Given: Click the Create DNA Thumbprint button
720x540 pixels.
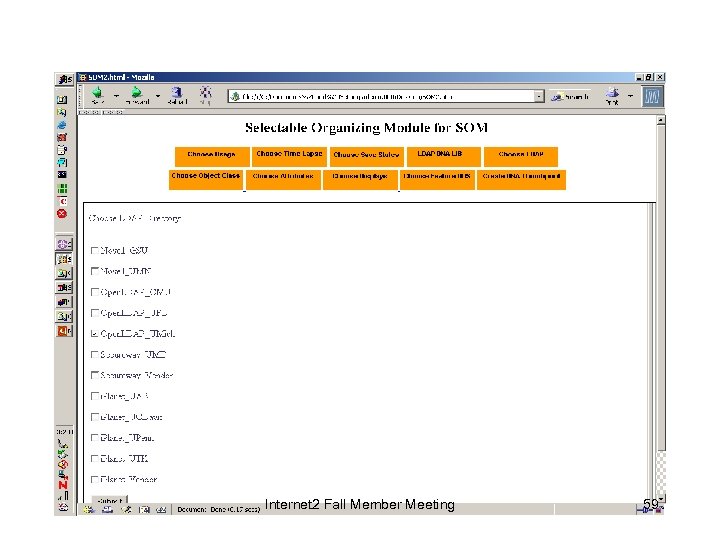Looking at the screenshot, I should tap(522, 180).
